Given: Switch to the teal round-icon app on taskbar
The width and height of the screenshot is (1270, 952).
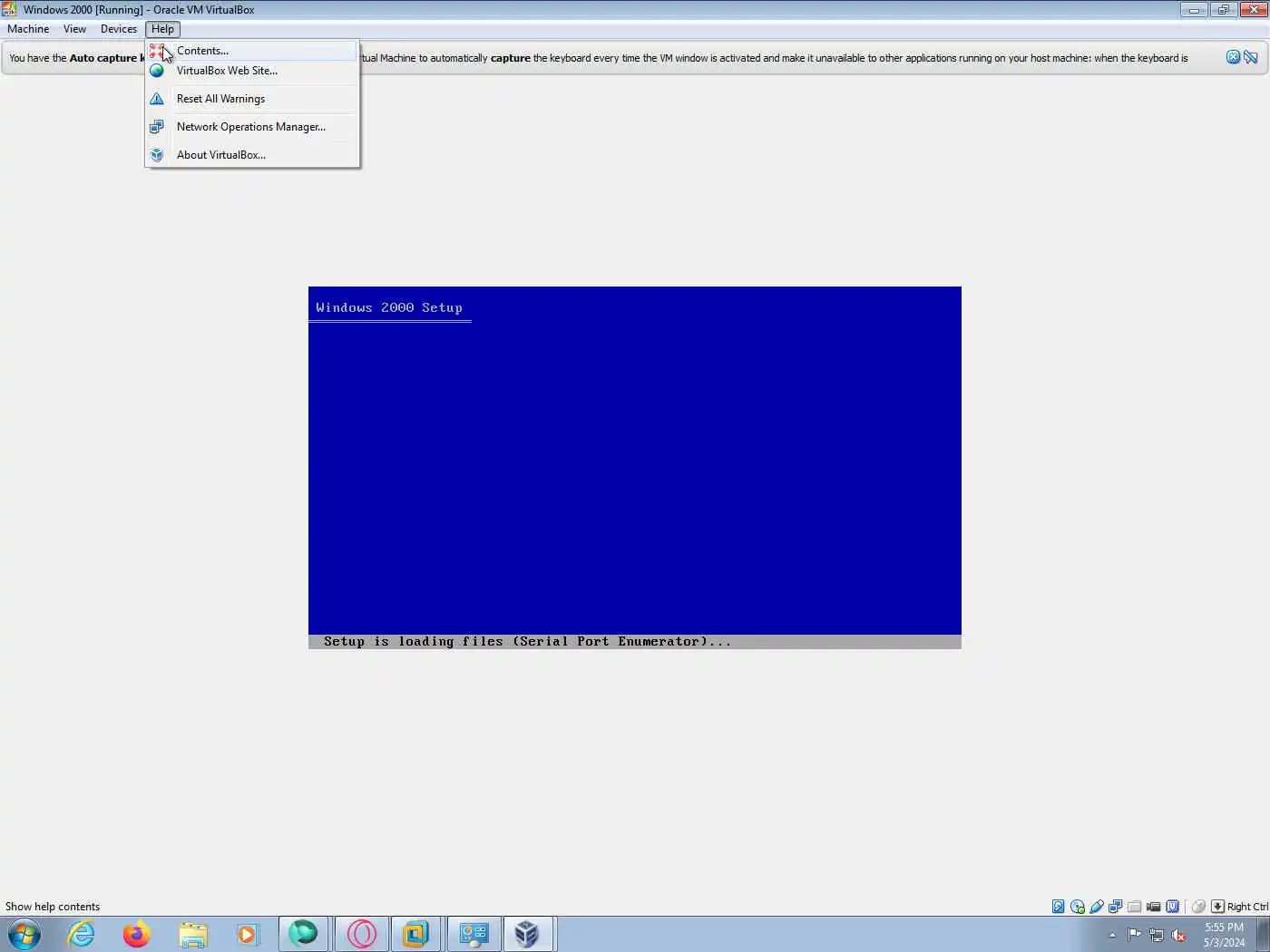Looking at the screenshot, I should click(304, 934).
